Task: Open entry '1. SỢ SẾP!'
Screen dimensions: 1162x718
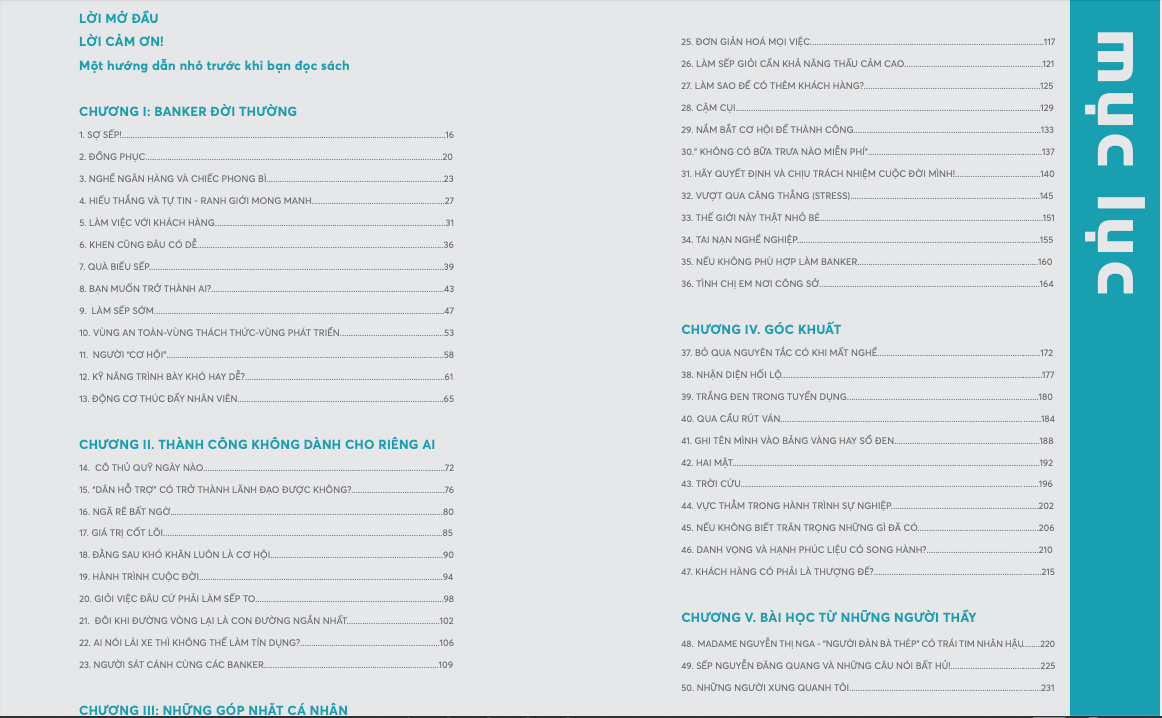Action: 100,135
